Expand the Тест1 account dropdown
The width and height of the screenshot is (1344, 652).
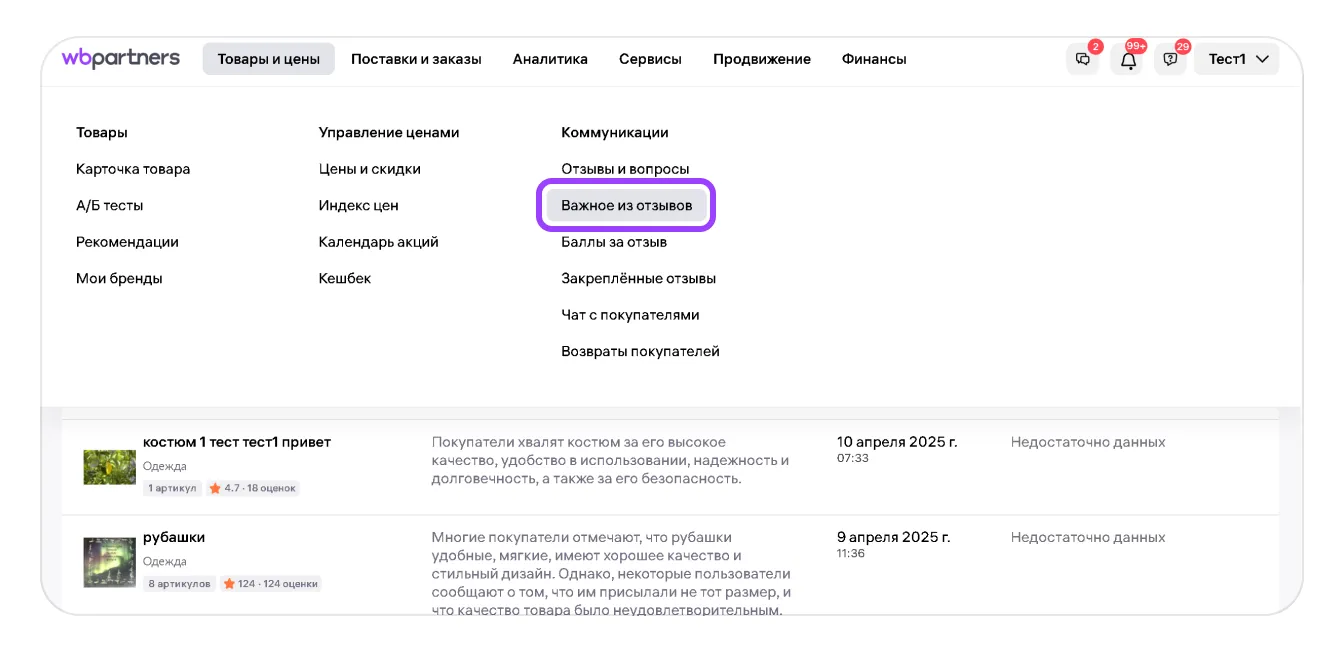point(1237,59)
